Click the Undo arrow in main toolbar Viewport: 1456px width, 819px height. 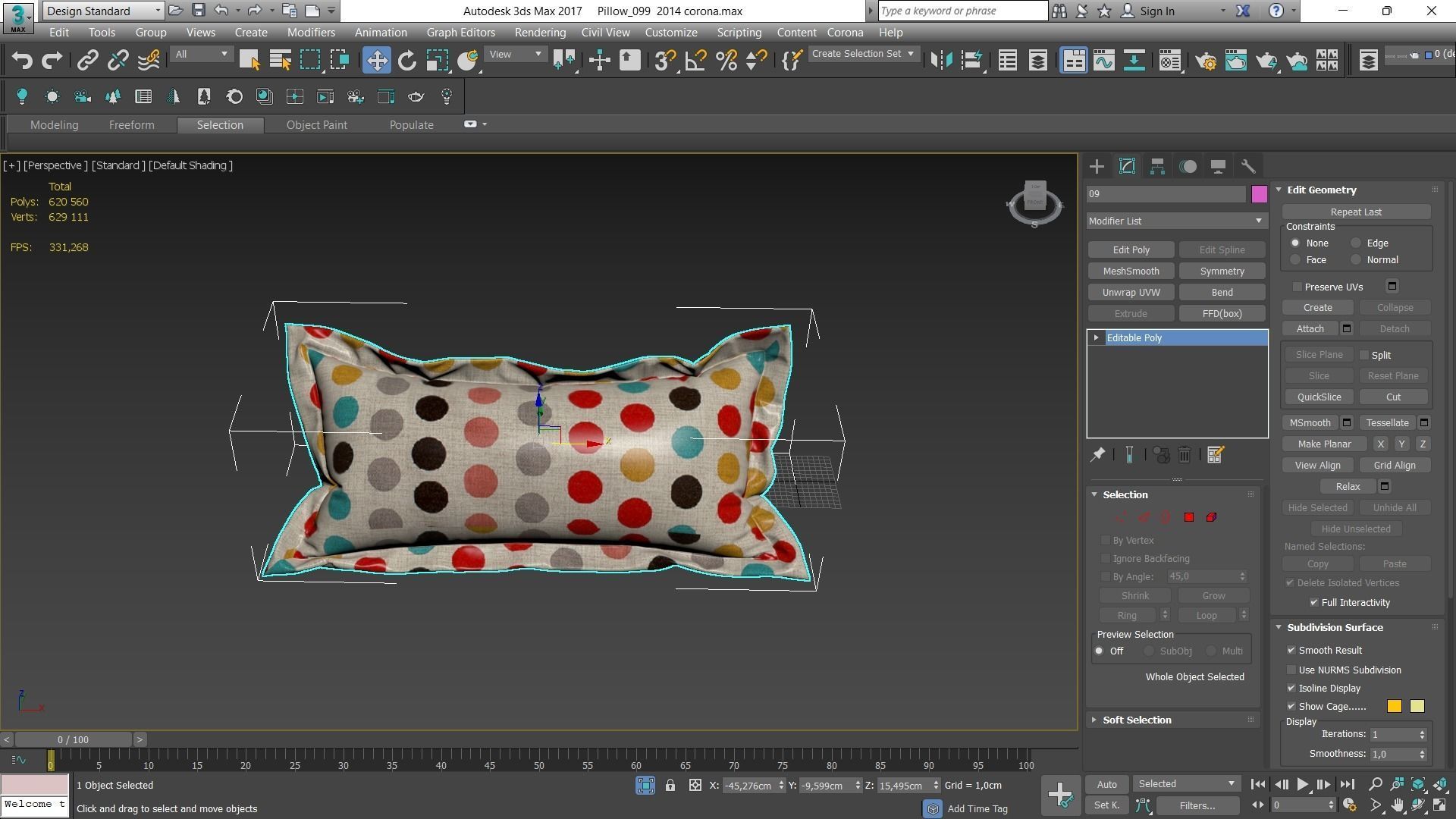pyautogui.click(x=22, y=61)
